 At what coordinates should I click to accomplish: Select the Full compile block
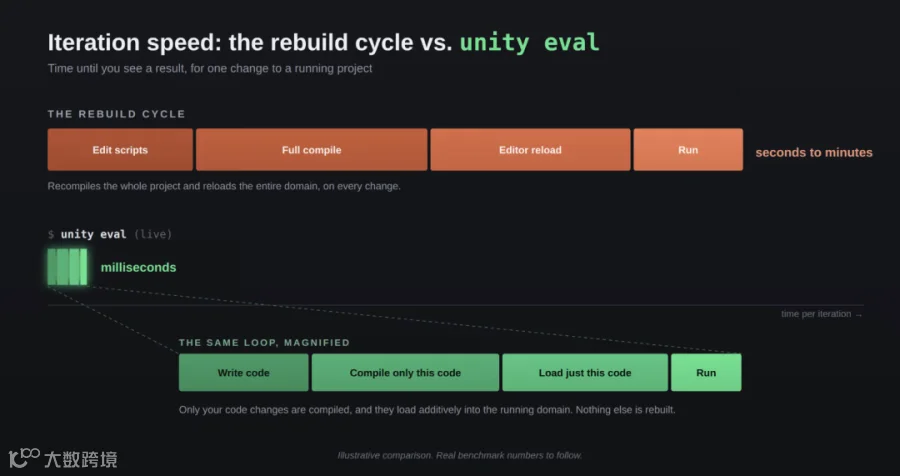tap(312, 149)
